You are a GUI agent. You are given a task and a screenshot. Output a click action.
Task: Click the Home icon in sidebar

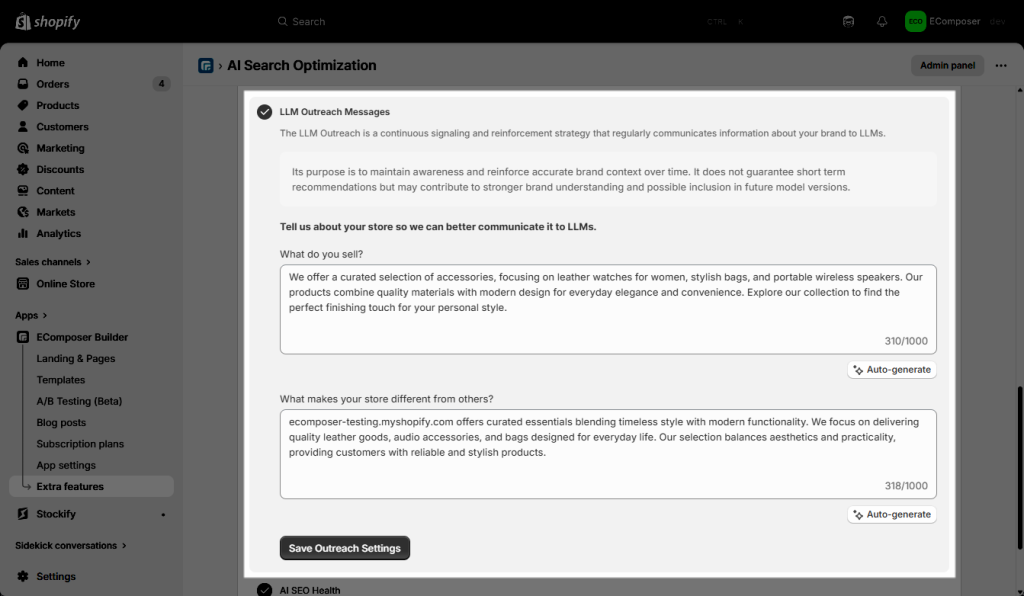[x=23, y=63]
